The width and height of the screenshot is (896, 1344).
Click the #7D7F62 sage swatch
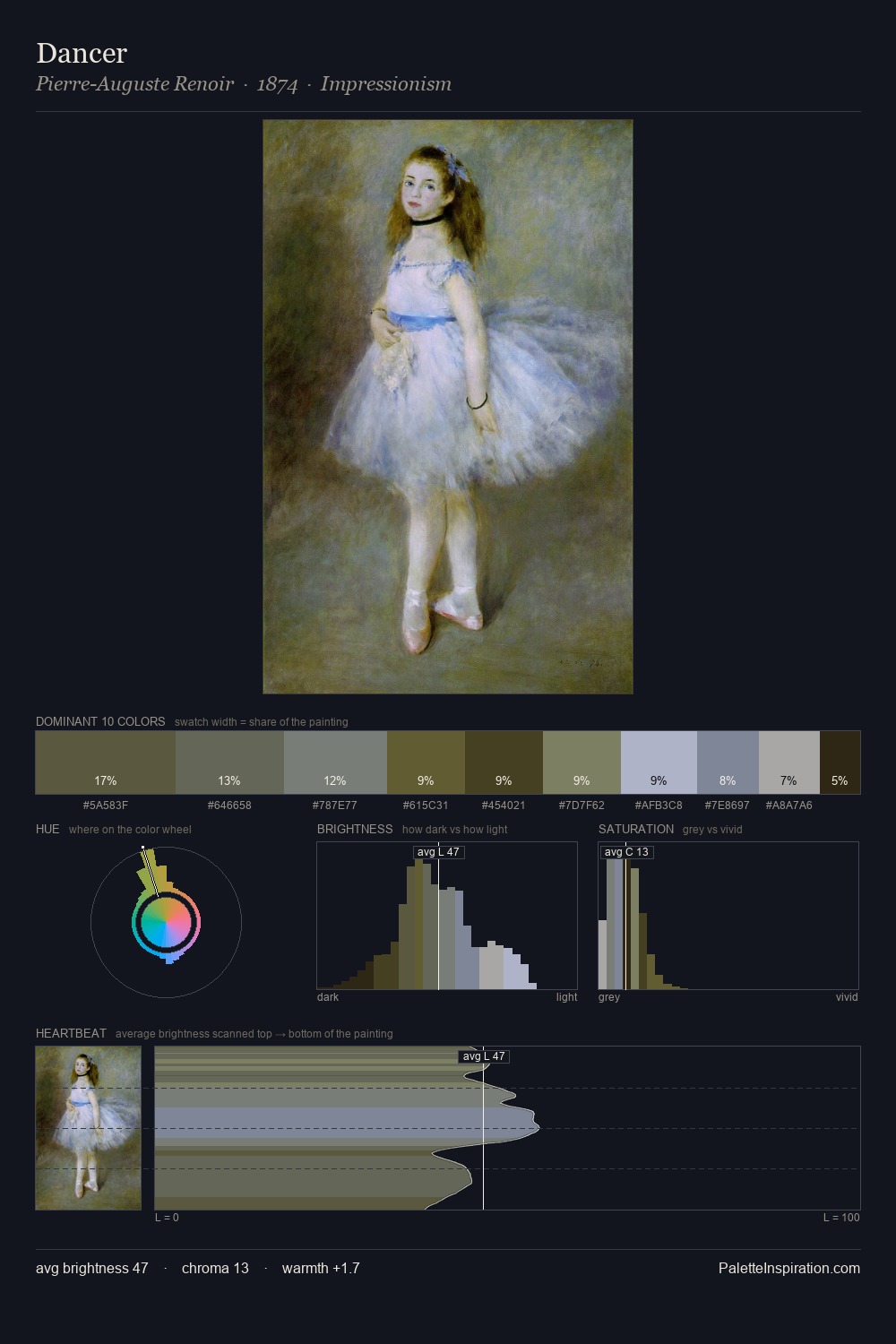coord(582,762)
